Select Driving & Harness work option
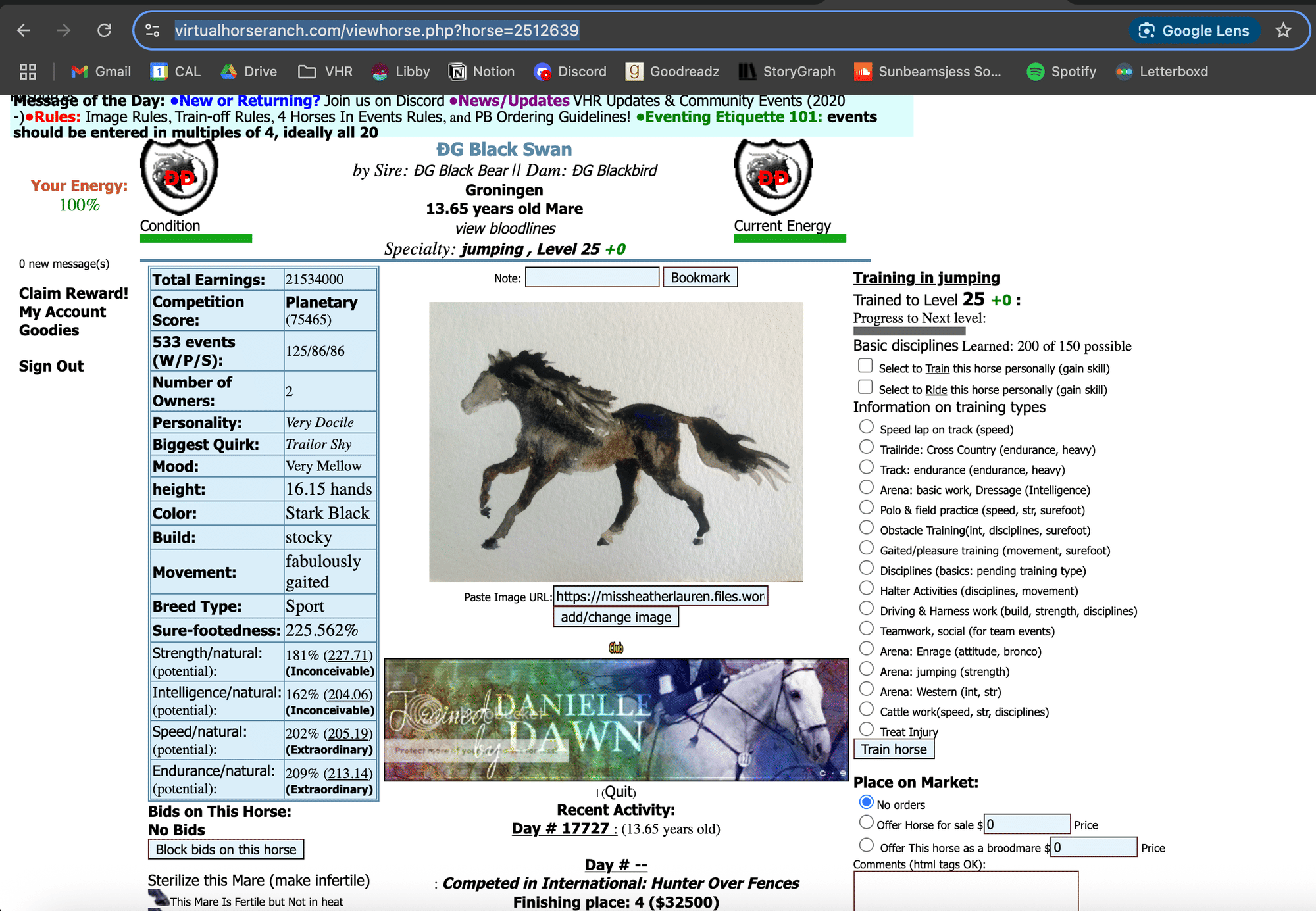 click(867, 608)
